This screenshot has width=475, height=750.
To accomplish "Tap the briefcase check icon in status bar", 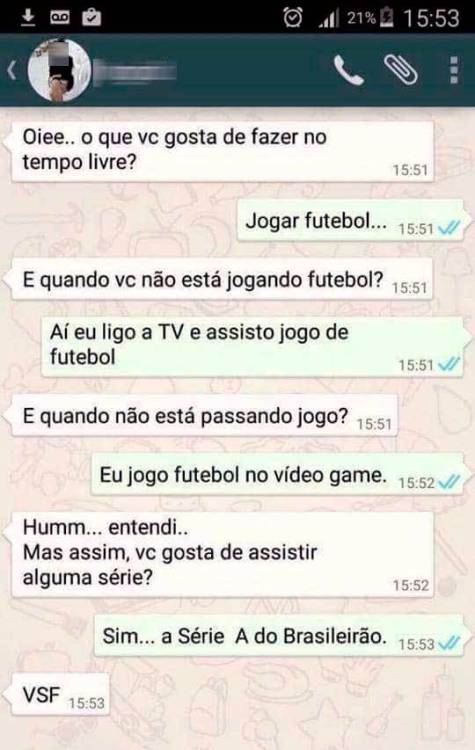I will [x=91, y=18].
